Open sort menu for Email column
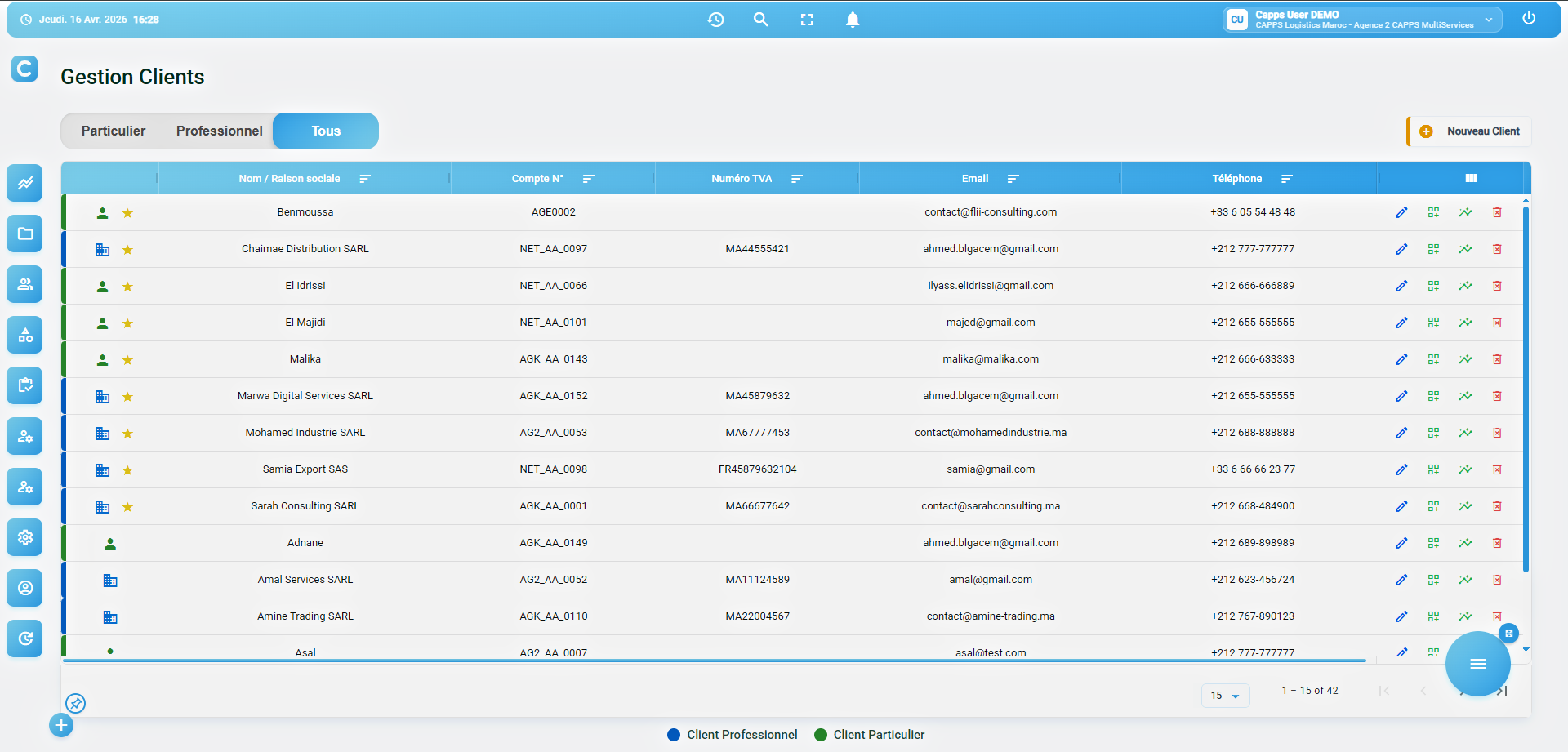1568x752 pixels. point(1013,179)
